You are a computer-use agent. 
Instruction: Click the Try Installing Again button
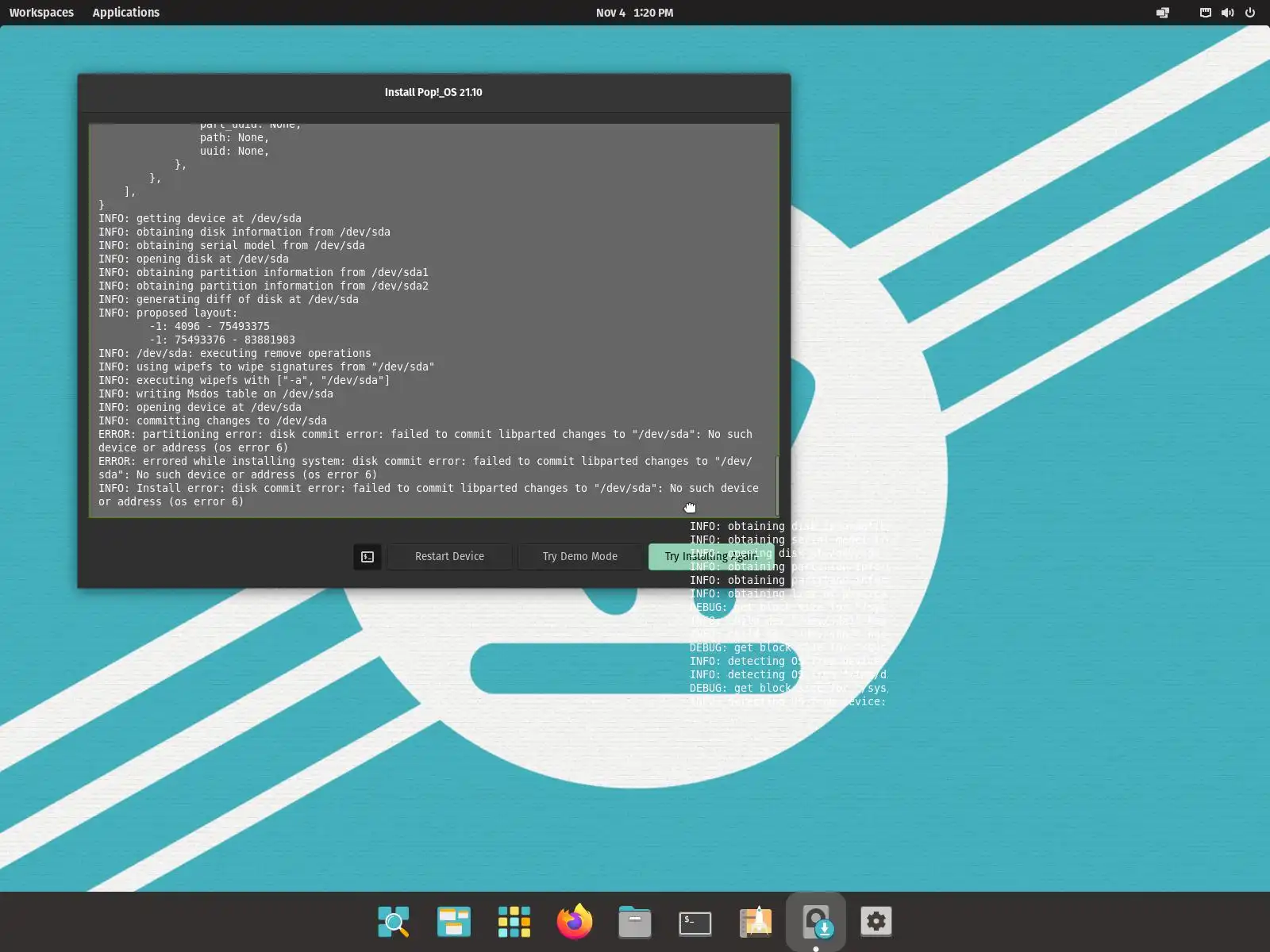711,557
